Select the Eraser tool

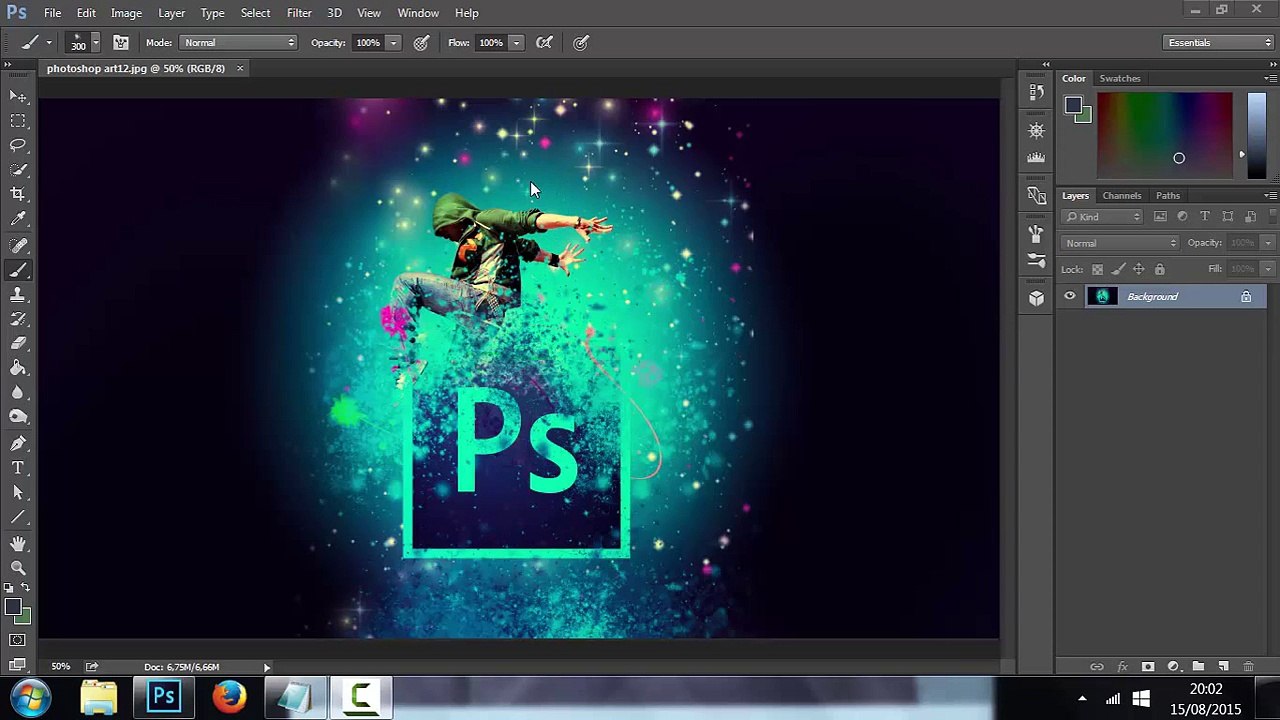(18, 343)
